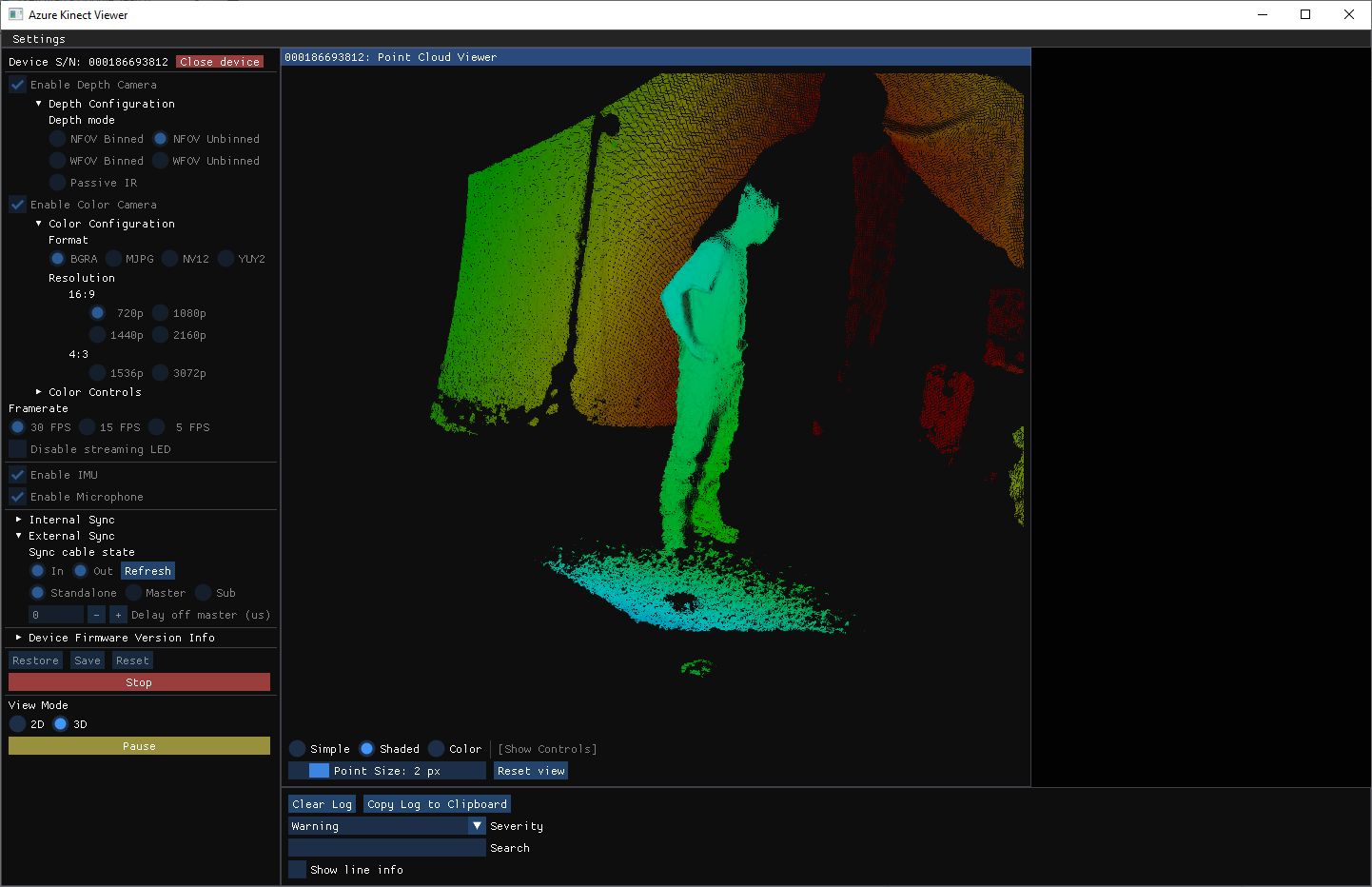Enable the Disable streaming LED checkbox
This screenshot has width=1372, height=887.
(18, 449)
